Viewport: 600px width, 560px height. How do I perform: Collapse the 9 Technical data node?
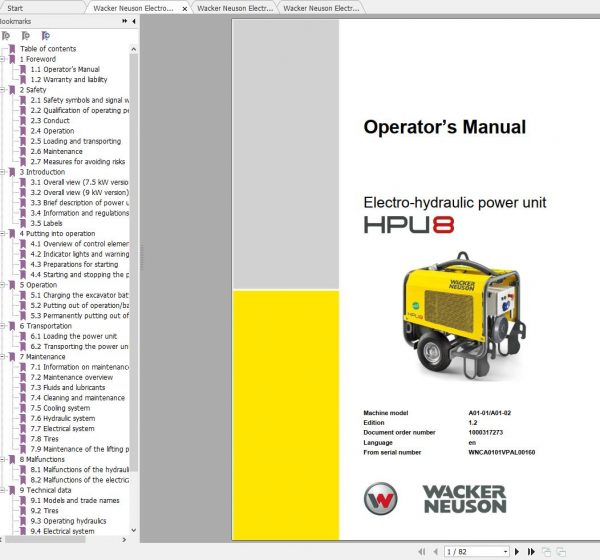click(2, 490)
